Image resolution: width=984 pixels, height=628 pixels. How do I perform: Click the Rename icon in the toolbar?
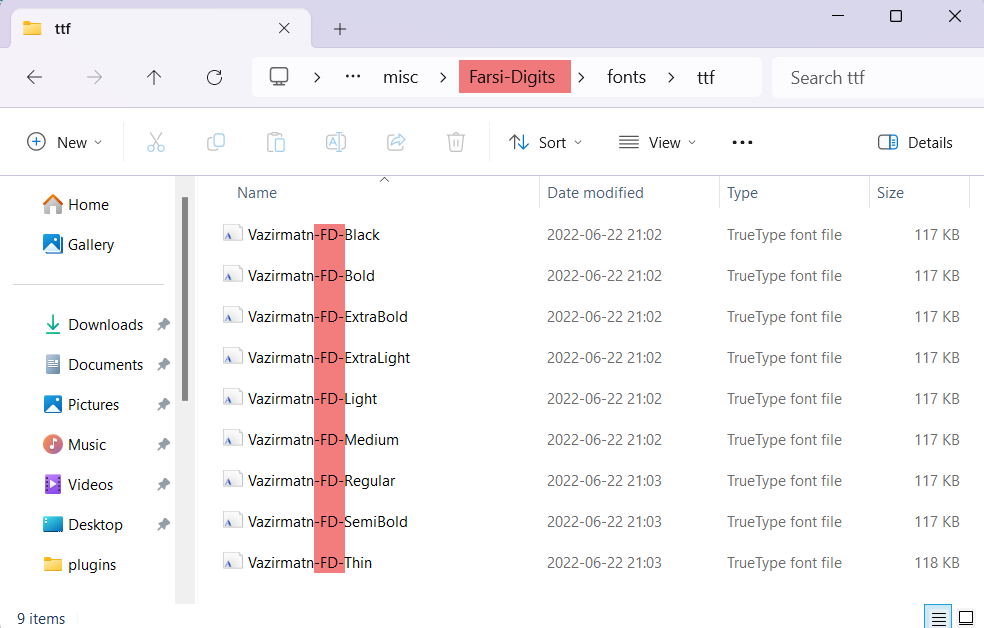(336, 142)
